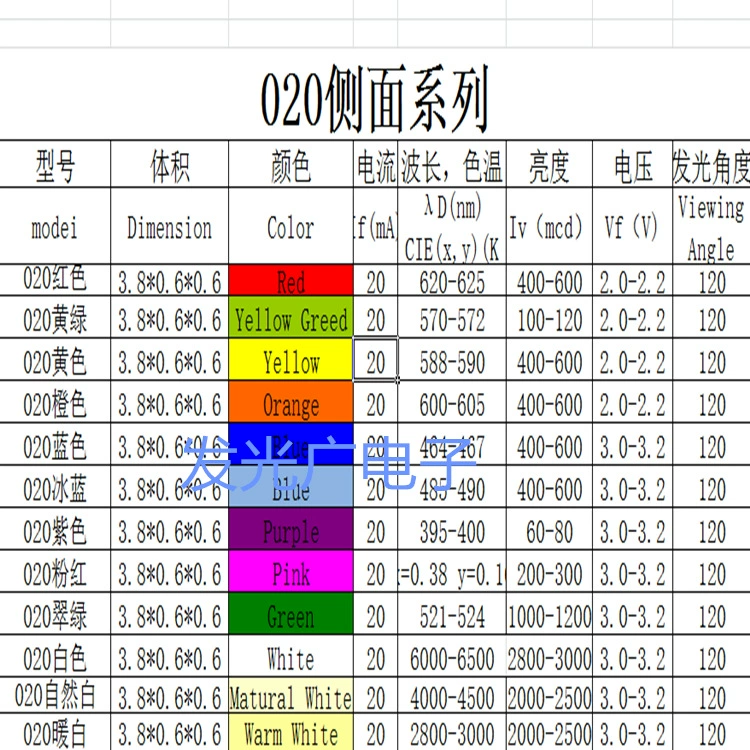The height and width of the screenshot is (750, 750).
Task: Click the Yellow color cell
Action: tap(291, 359)
